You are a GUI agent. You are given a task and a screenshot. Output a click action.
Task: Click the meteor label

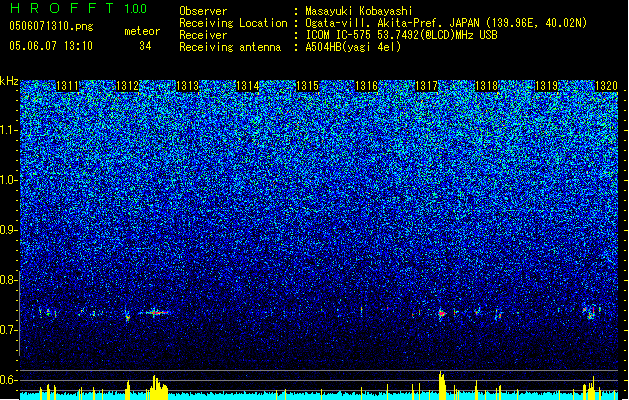142,31
